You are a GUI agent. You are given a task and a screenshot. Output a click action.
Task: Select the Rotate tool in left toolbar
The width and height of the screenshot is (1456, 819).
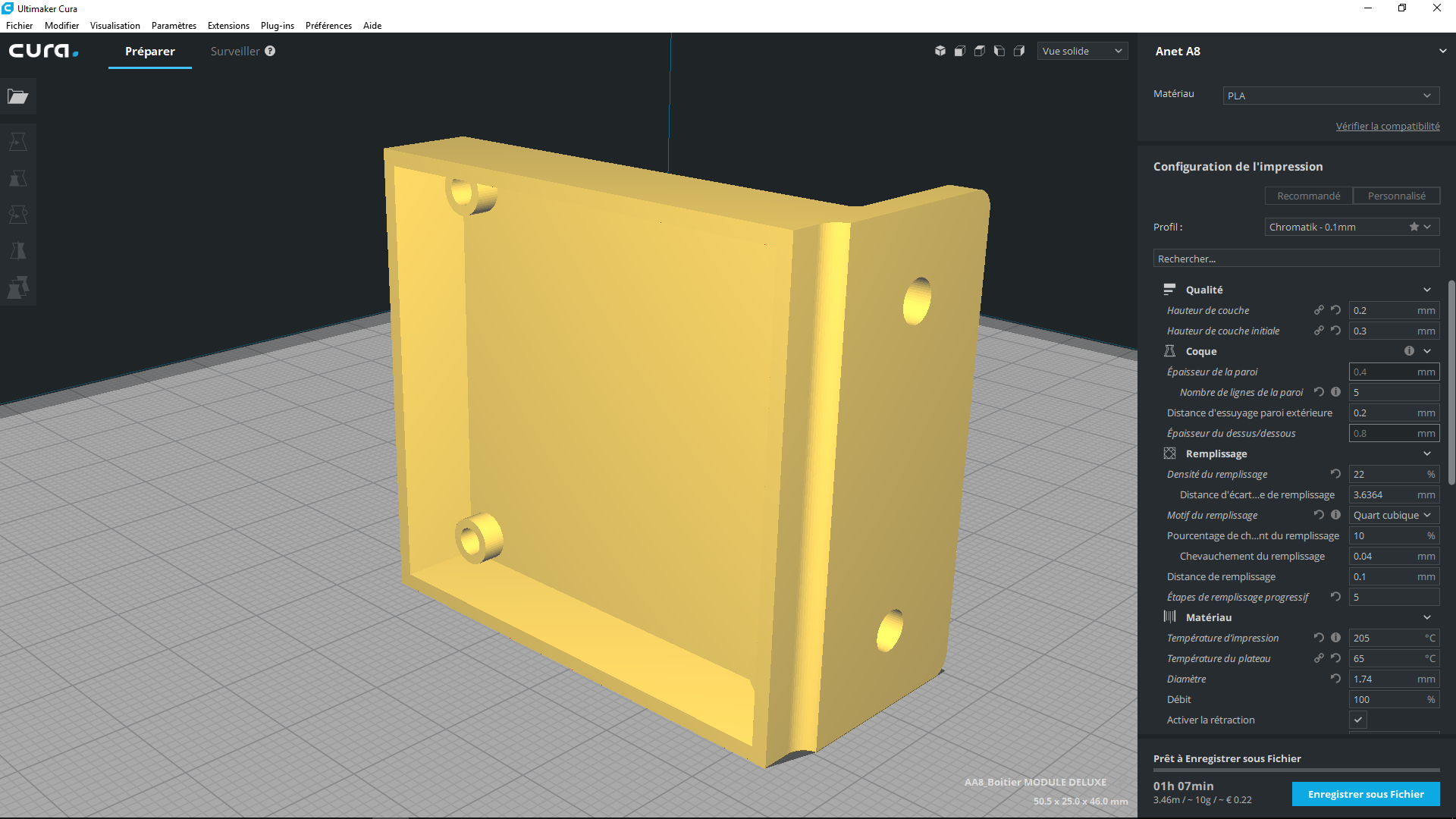[18, 215]
